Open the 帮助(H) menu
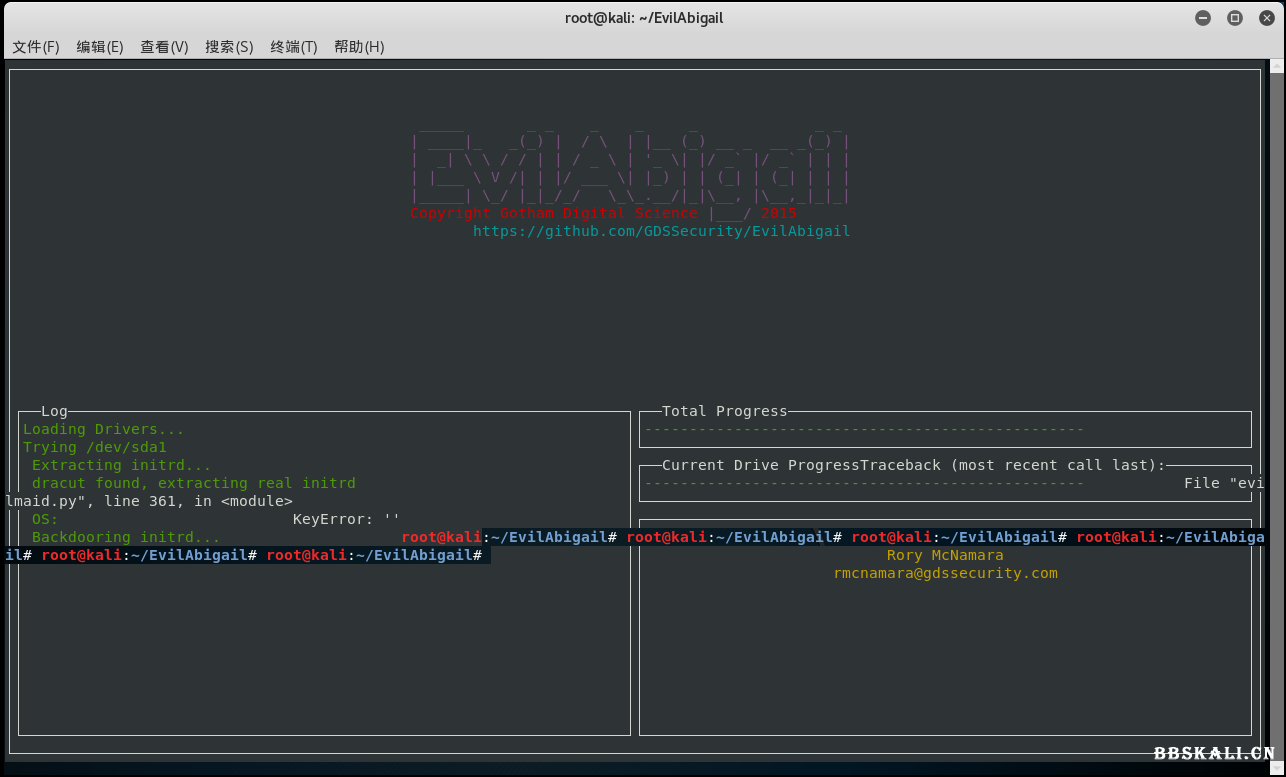 (359, 47)
